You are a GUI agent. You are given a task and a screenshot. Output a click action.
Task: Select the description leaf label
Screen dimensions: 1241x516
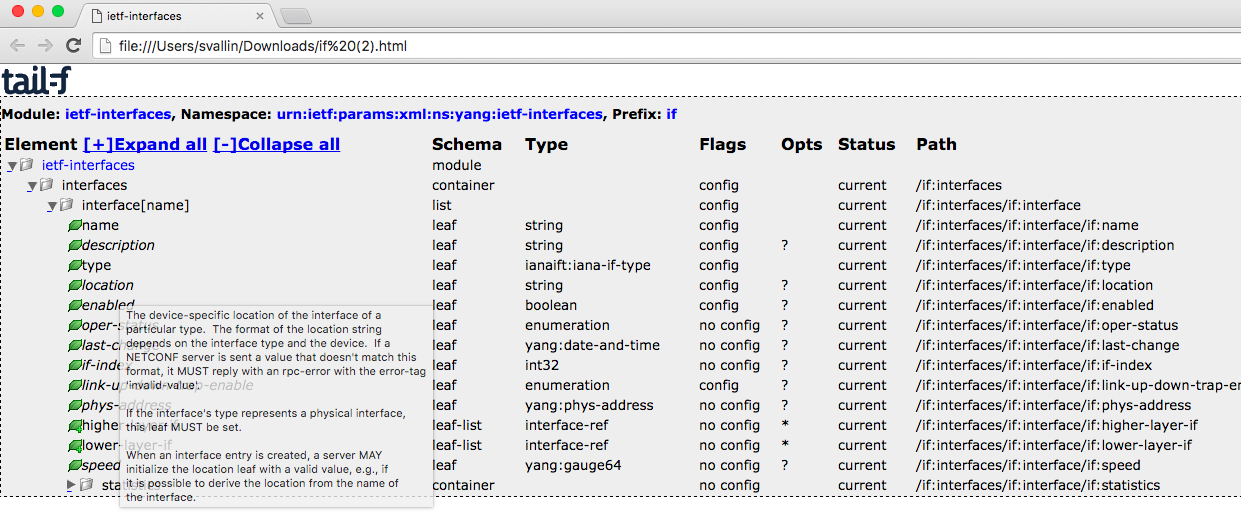click(x=118, y=245)
